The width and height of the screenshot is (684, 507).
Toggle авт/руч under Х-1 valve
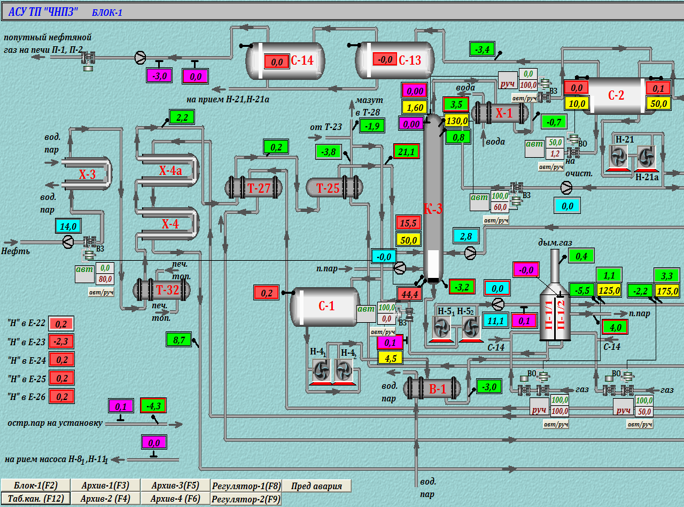click(x=523, y=99)
